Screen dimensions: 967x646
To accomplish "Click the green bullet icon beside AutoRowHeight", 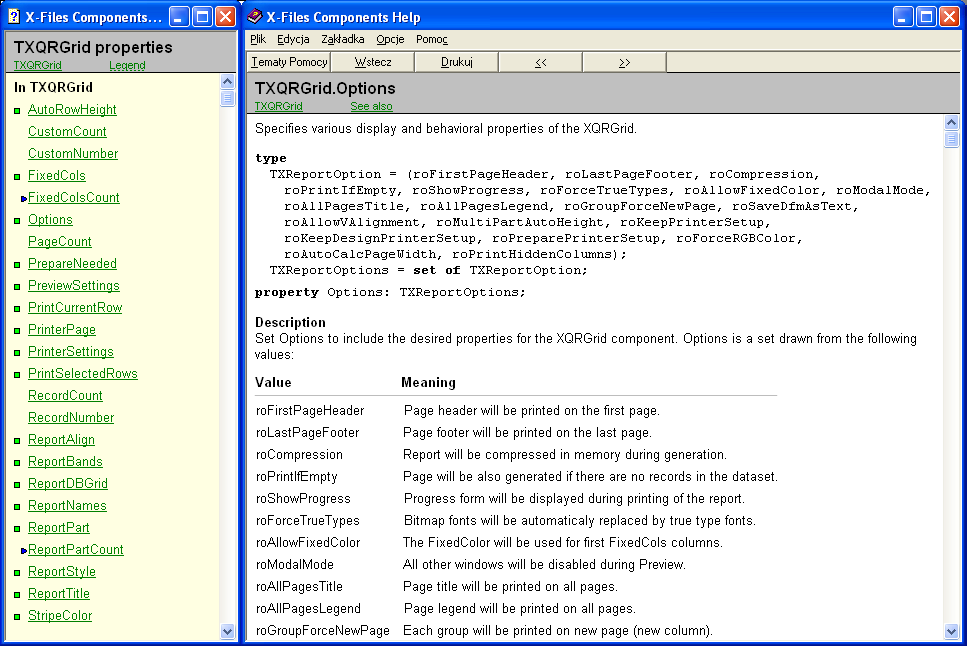I will tap(17, 111).
